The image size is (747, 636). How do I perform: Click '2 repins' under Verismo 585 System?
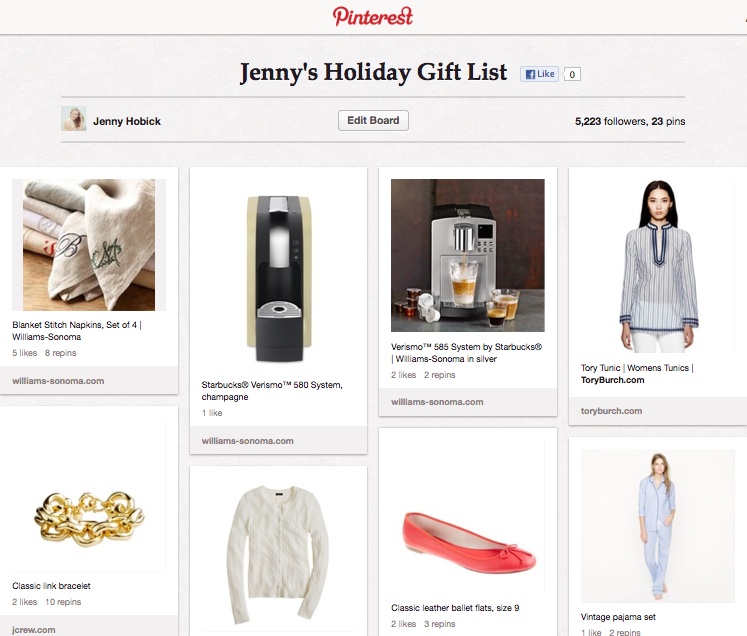click(x=440, y=375)
